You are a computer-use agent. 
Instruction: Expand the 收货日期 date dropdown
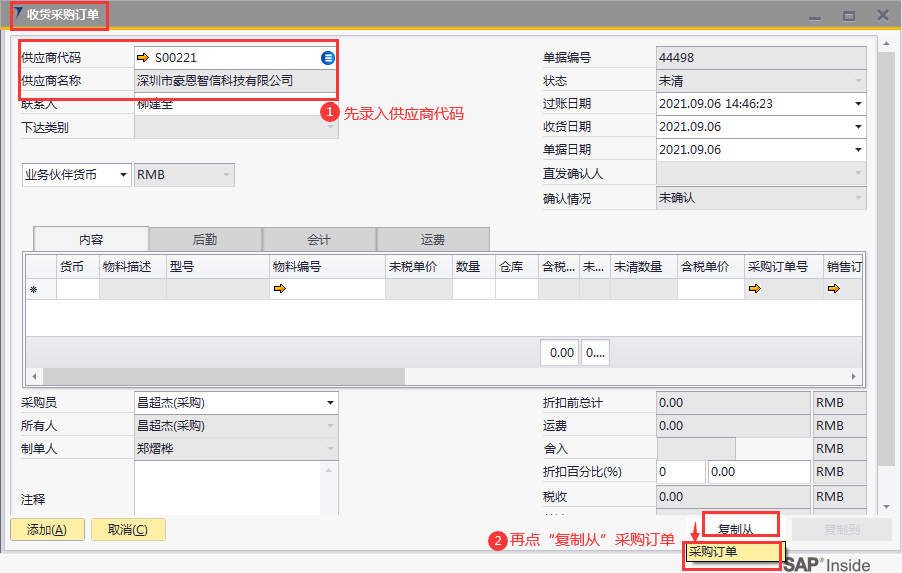858,127
